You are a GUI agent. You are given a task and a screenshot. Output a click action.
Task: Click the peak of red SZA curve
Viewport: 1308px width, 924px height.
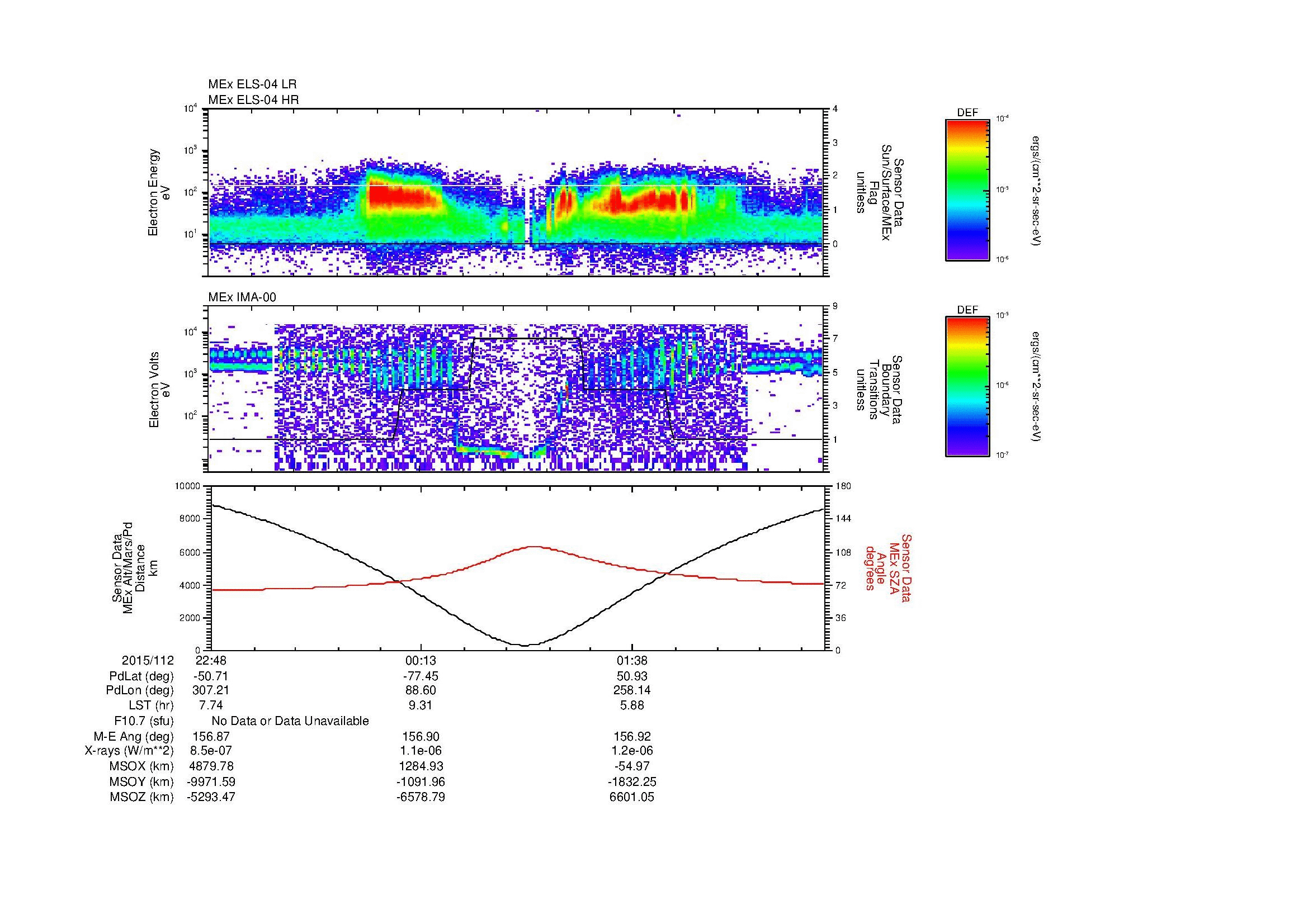coord(533,547)
